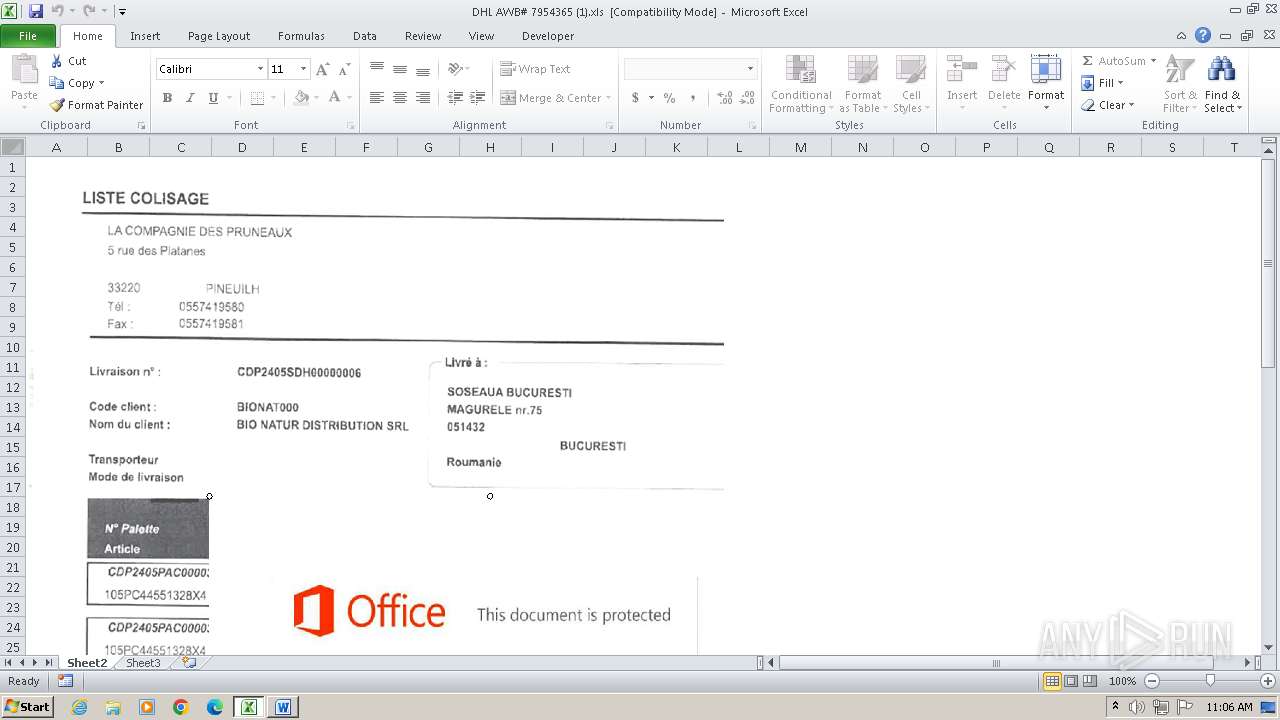Open Conditional Formatting menu
This screenshot has height=720, width=1280.
click(800, 85)
